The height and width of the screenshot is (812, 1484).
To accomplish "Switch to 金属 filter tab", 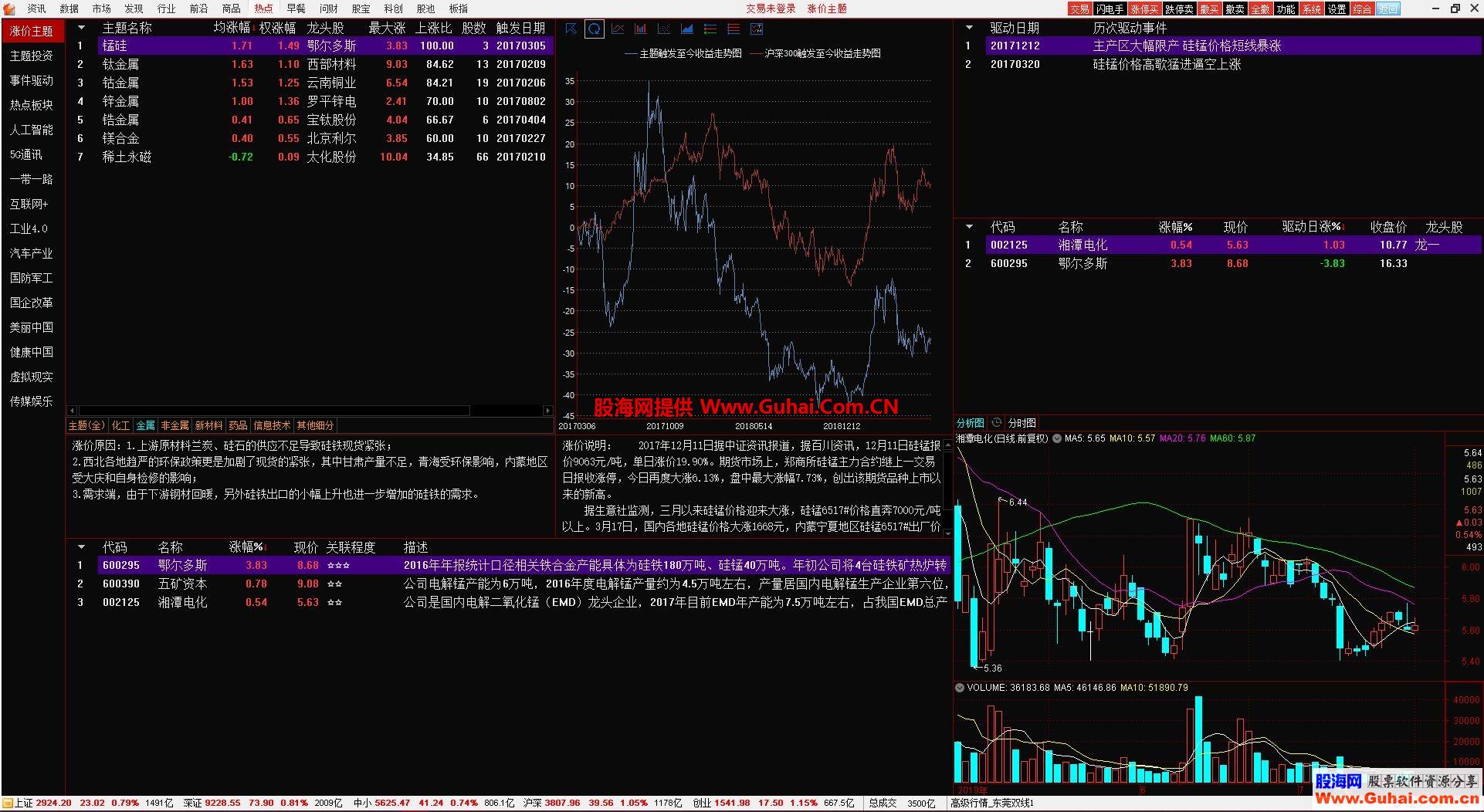I will point(145,425).
